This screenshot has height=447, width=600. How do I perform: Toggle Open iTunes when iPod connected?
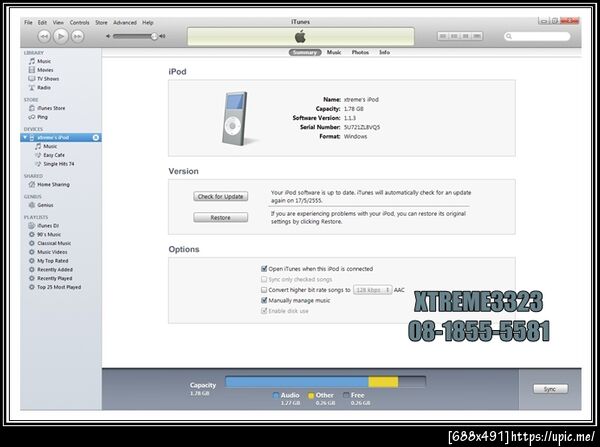264,269
